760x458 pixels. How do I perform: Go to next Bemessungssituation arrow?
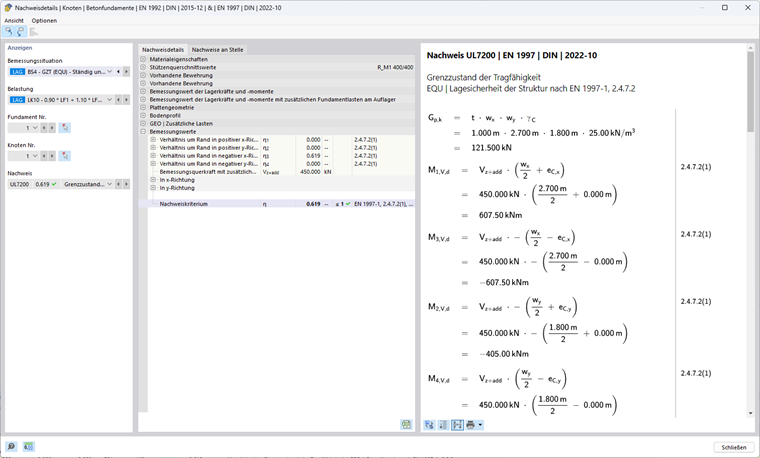click(x=127, y=72)
